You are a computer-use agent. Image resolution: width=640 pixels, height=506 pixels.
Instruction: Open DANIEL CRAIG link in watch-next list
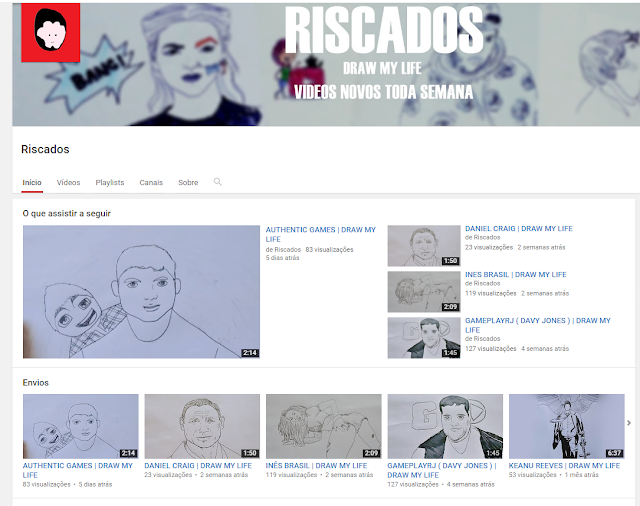coord(519,229)
